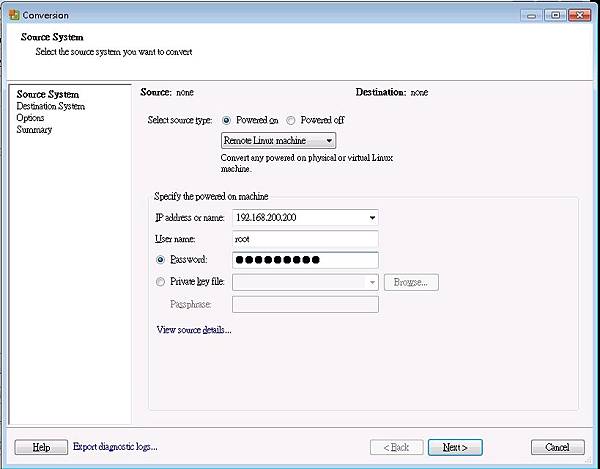Minimize the Conversion window
The image size is (600, 469).
point(532,15)
